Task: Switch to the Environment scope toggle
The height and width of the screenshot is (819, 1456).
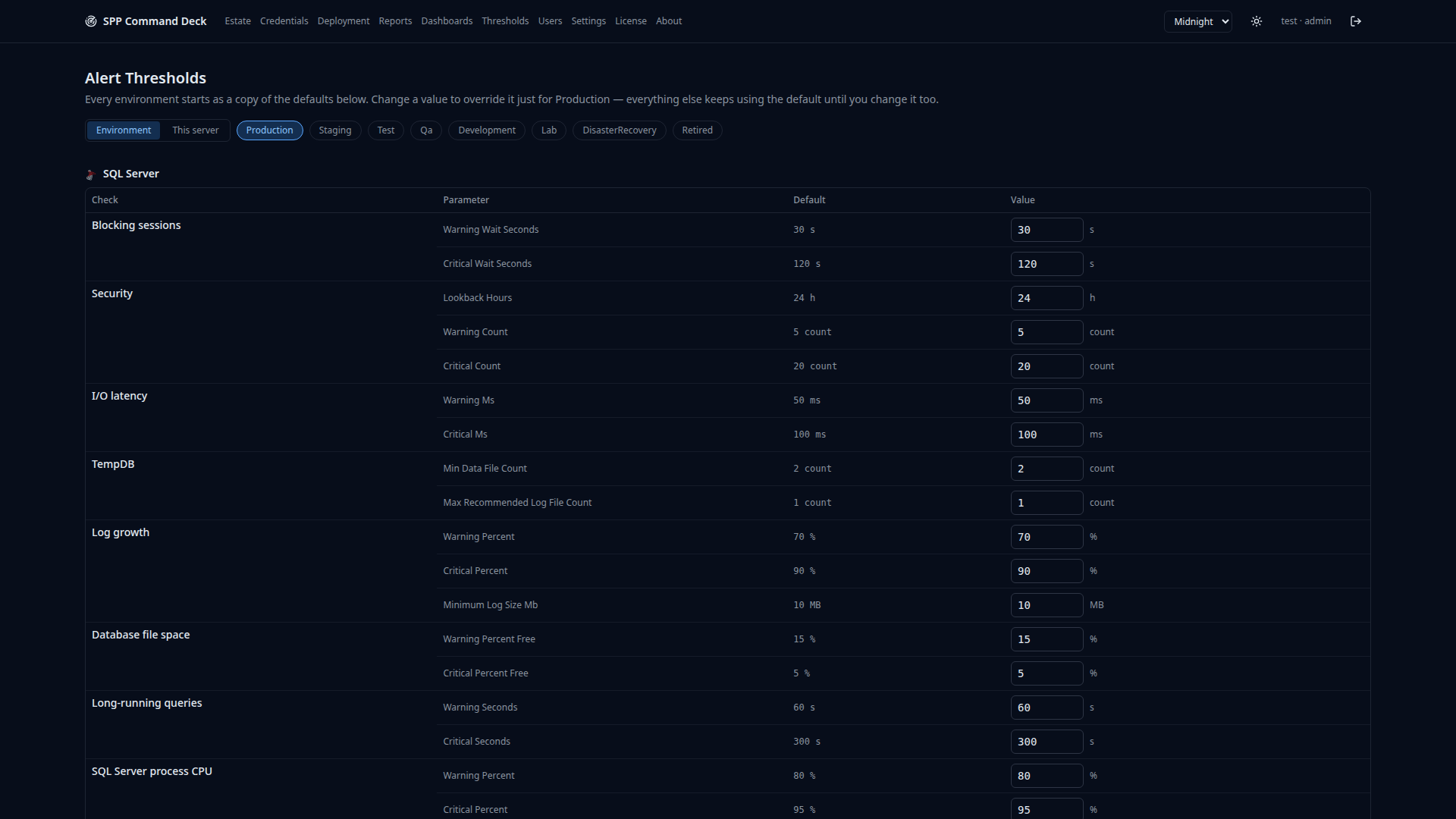Action: (124, 130)
